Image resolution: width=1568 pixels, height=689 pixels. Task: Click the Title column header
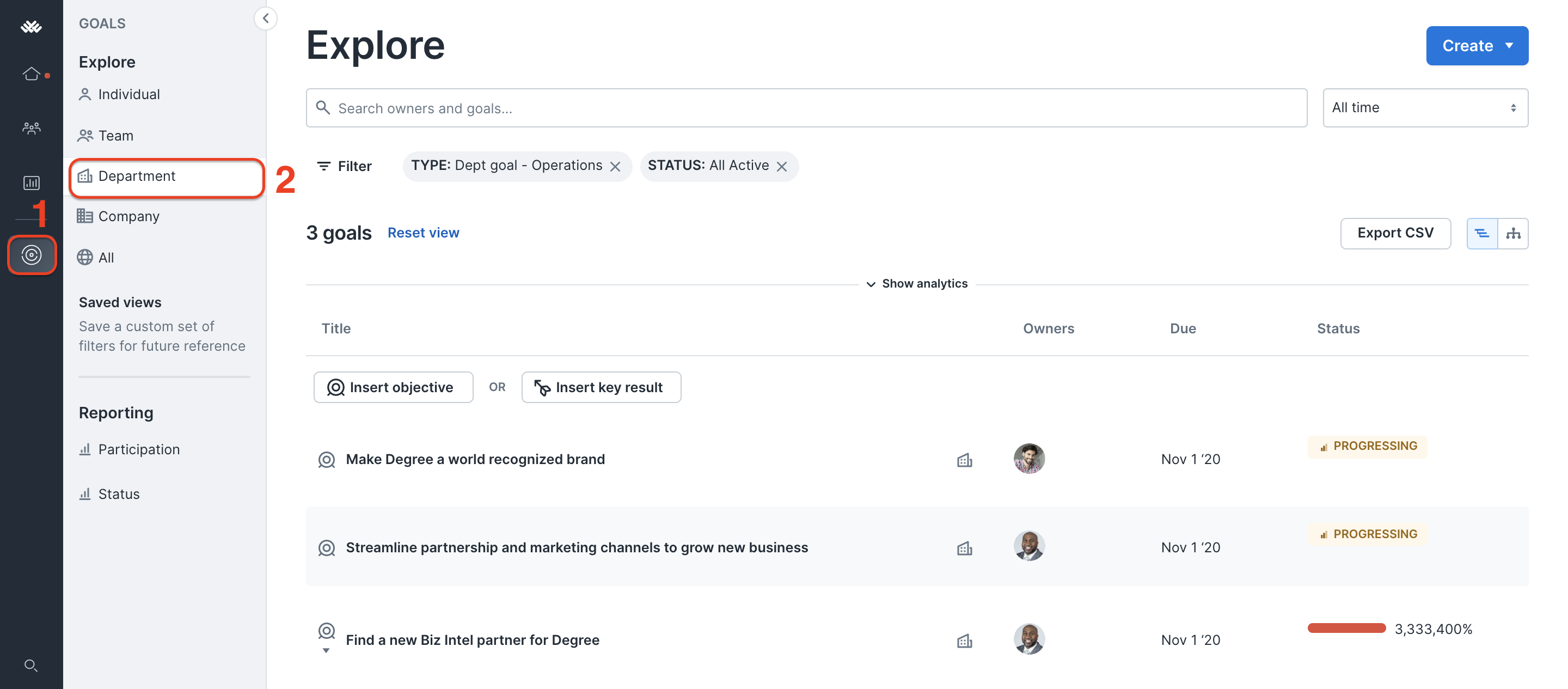(336, 328)
